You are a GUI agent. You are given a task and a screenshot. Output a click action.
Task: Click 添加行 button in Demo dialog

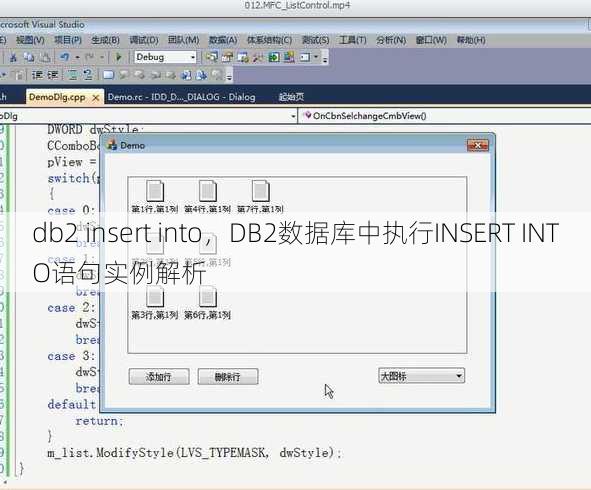(x=159, y=377)
